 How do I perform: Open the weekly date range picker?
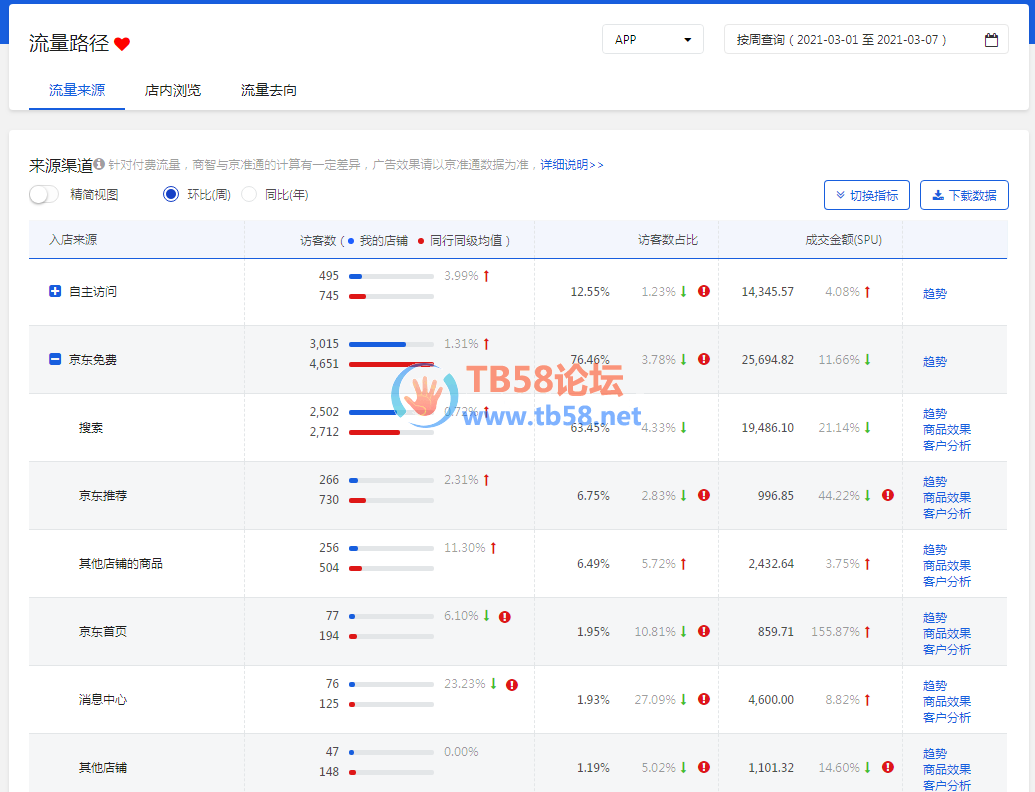(866, 40)
